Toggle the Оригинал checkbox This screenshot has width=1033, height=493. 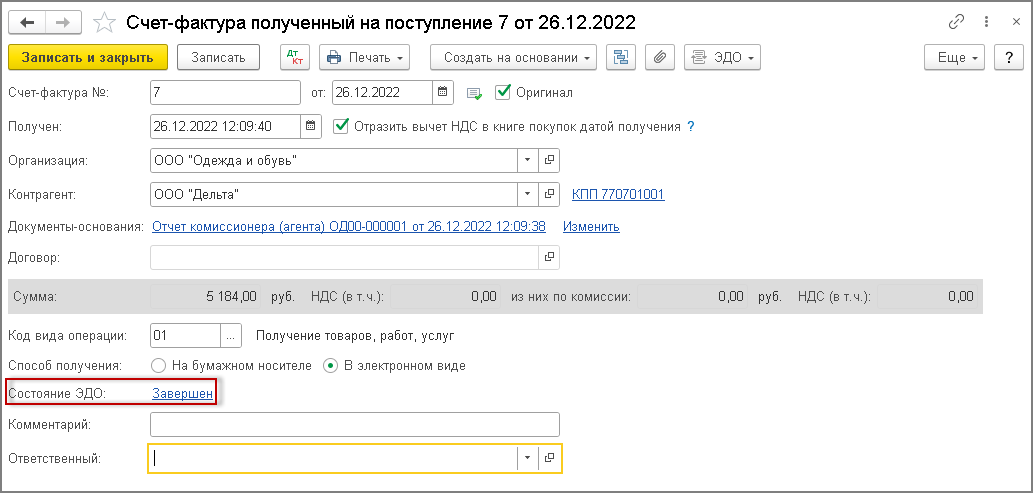point(503,92)
